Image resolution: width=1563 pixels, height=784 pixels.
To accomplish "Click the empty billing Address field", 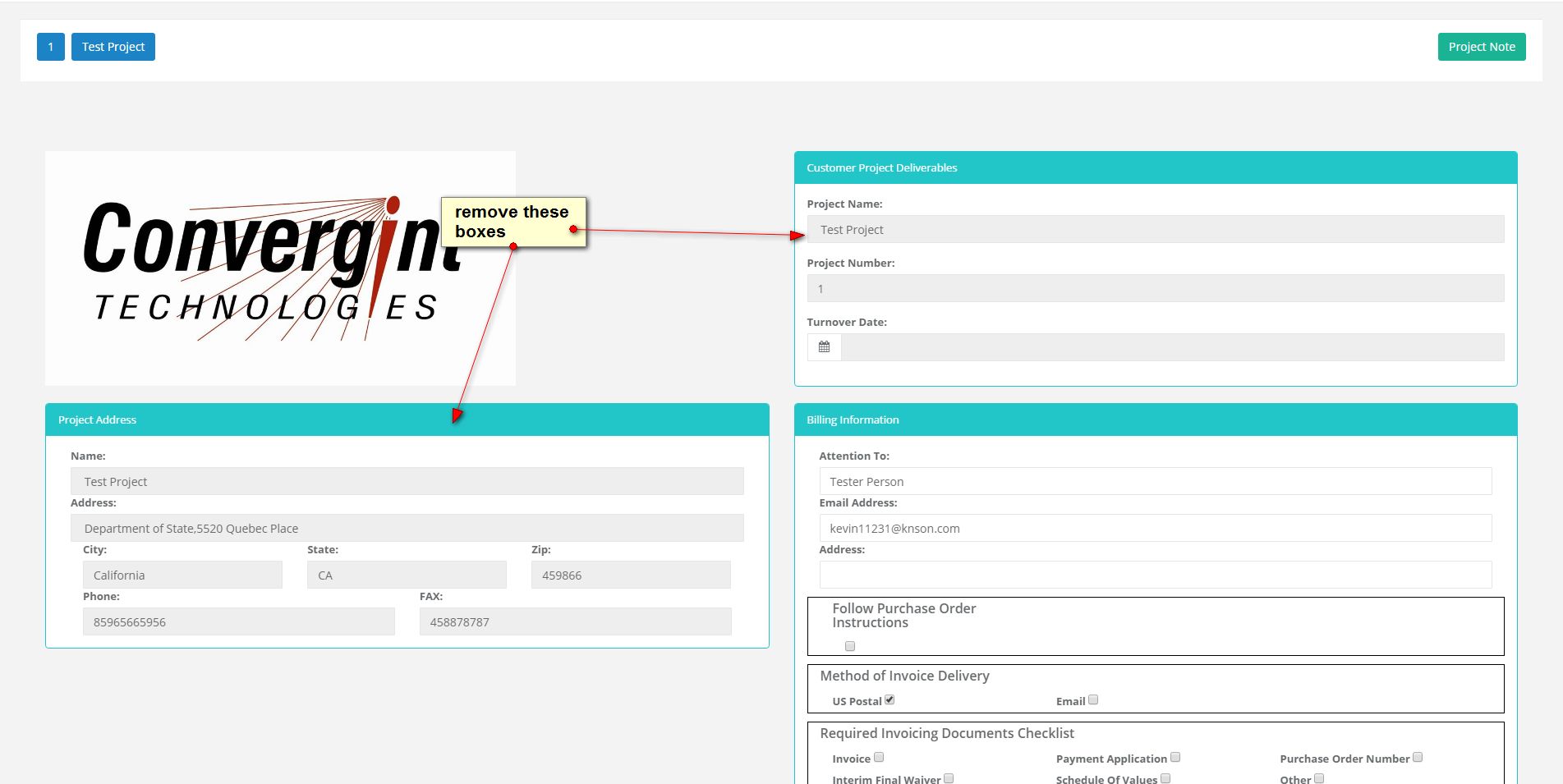I will 1156,575.
